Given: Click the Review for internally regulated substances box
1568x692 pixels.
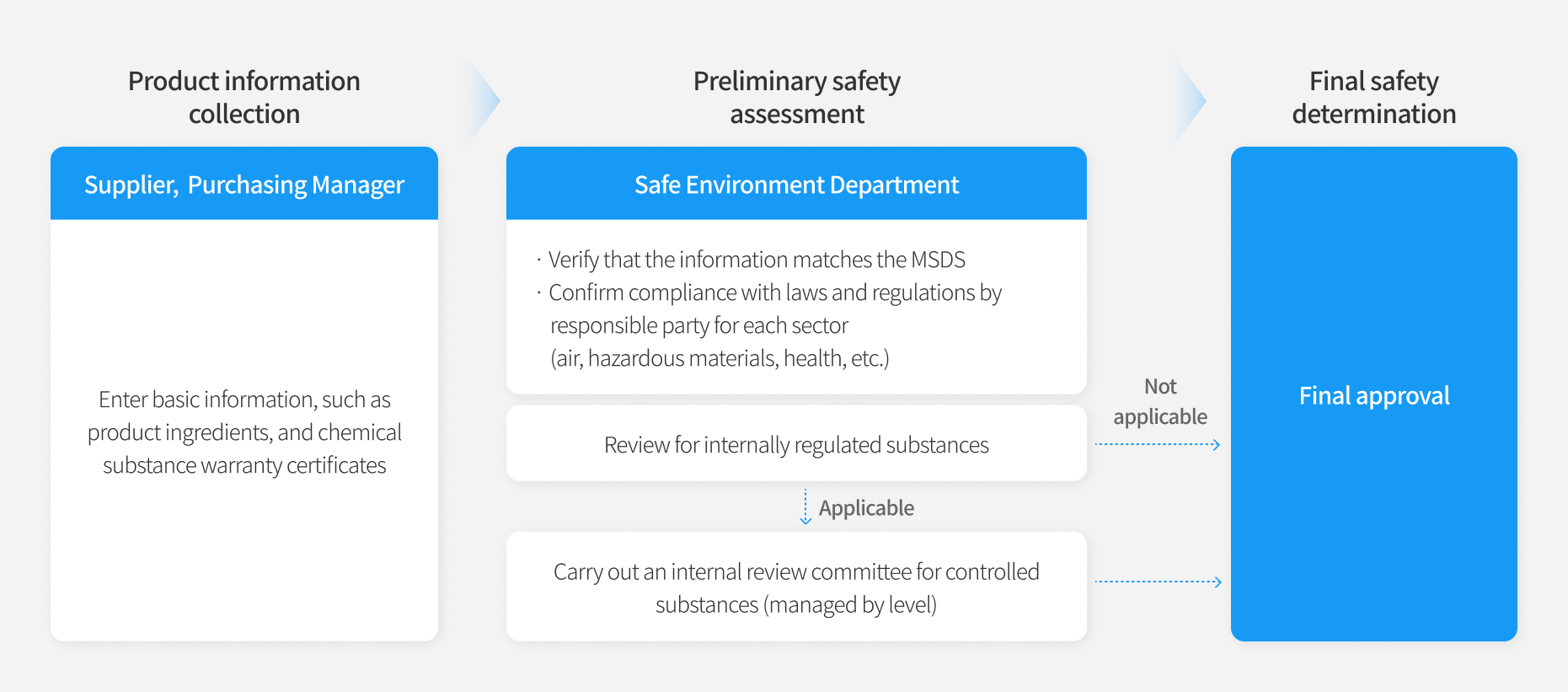Looking at the screenshot, I should [796, 443].
